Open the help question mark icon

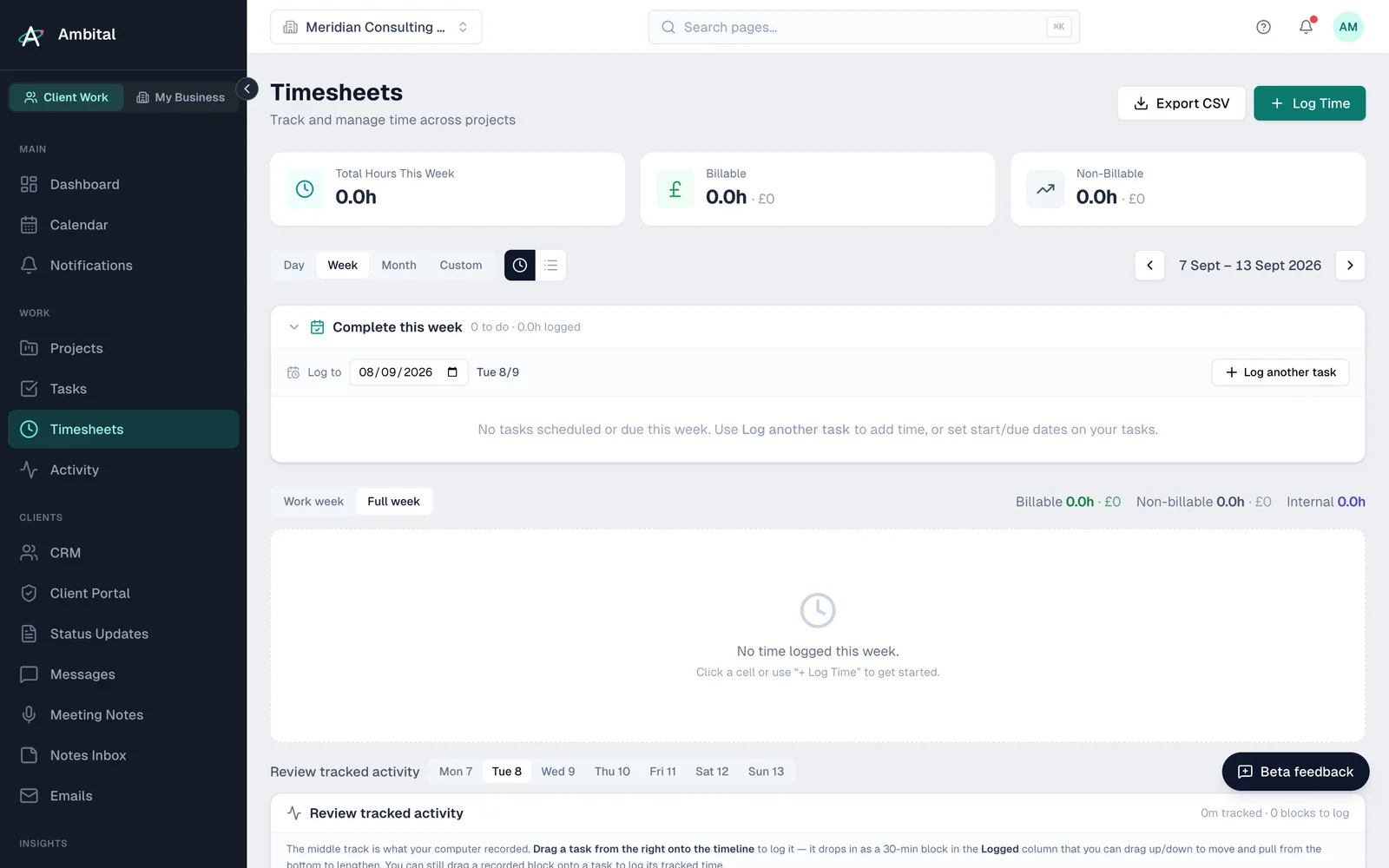click(1263, 27)
